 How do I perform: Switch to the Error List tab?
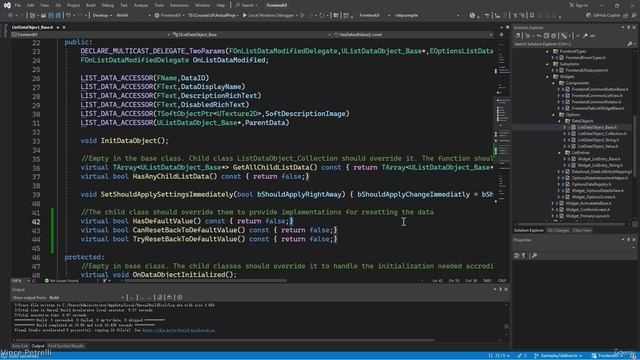tap(20, 346)
